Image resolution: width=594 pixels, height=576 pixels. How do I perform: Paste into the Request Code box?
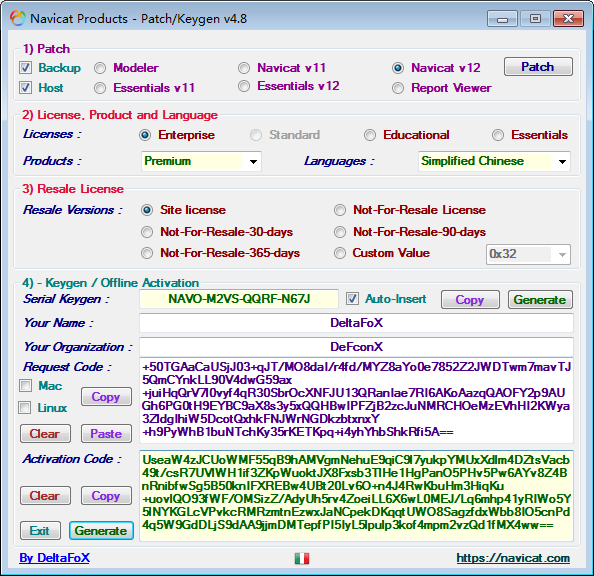coord(106,434)
